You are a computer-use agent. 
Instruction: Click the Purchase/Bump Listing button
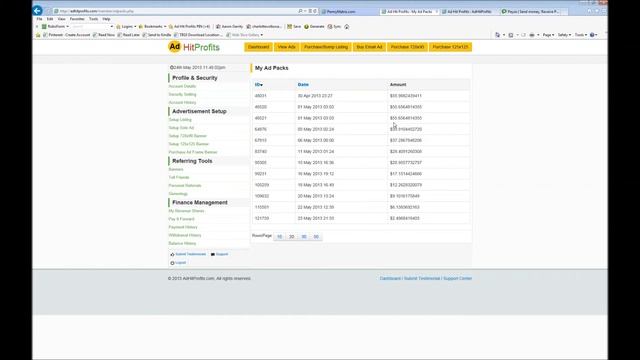326,47
